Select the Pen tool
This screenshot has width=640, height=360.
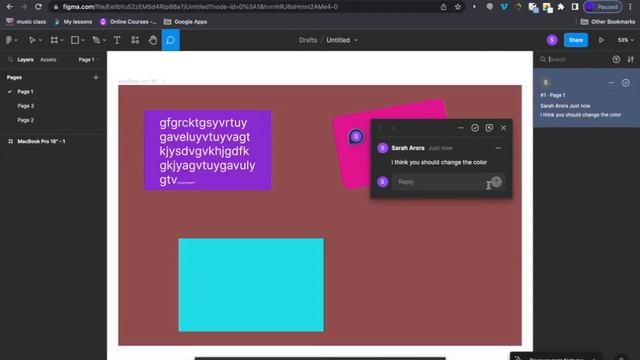96,40
